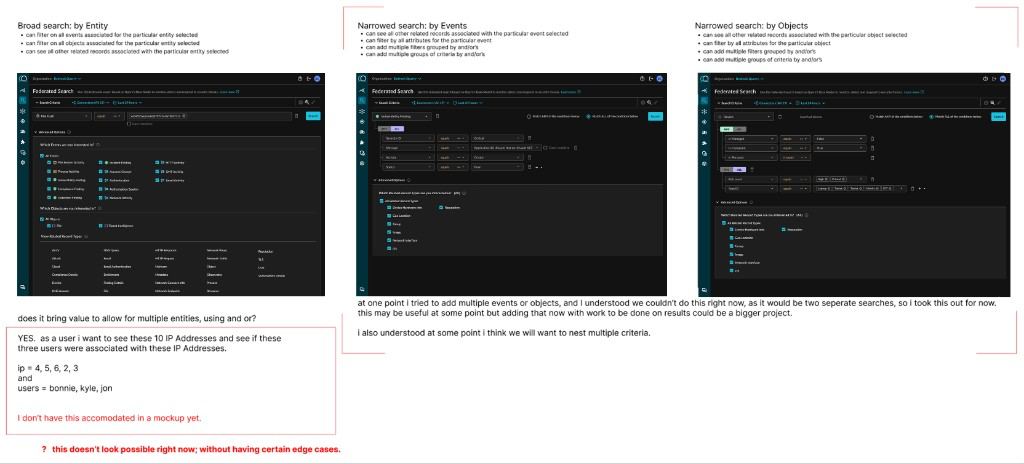Screen dimensions: 1024x464
Task: Select Or tab in second Objects mockup group
Action: click(x=739, y=169)
